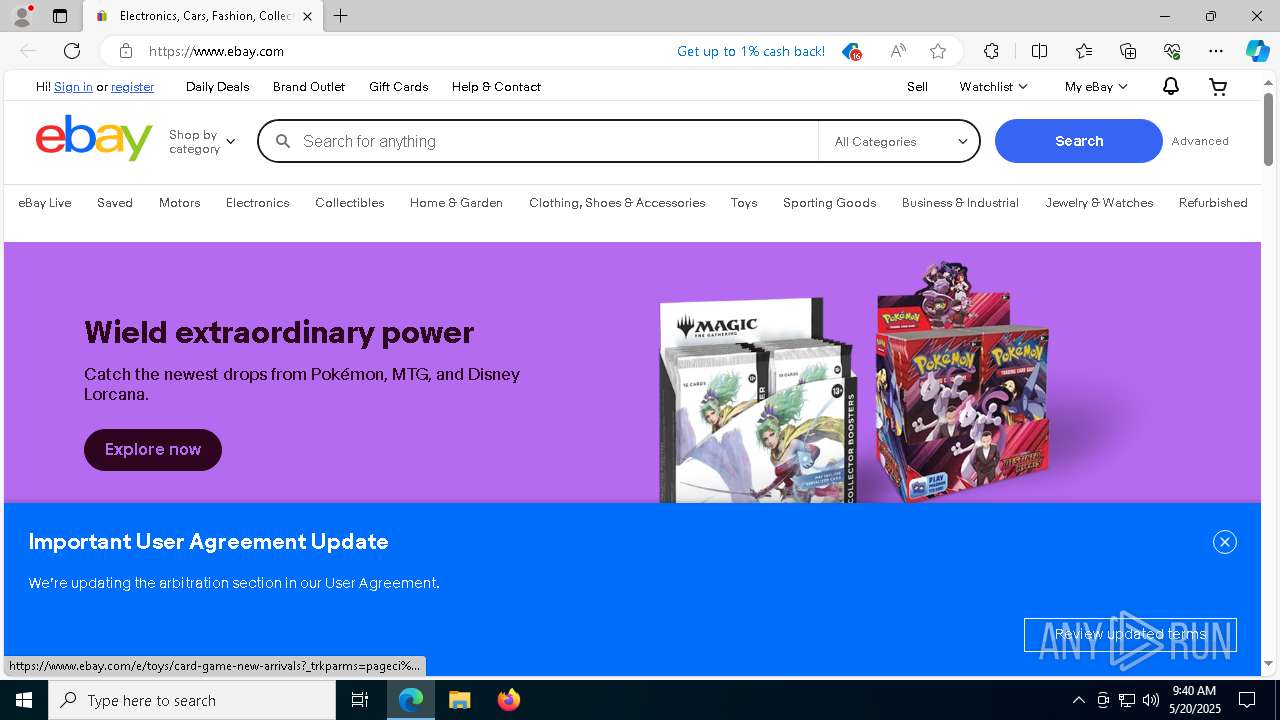Click the magnifier icon in search box
Screen dimensions: 1280x720
(283, 141)
